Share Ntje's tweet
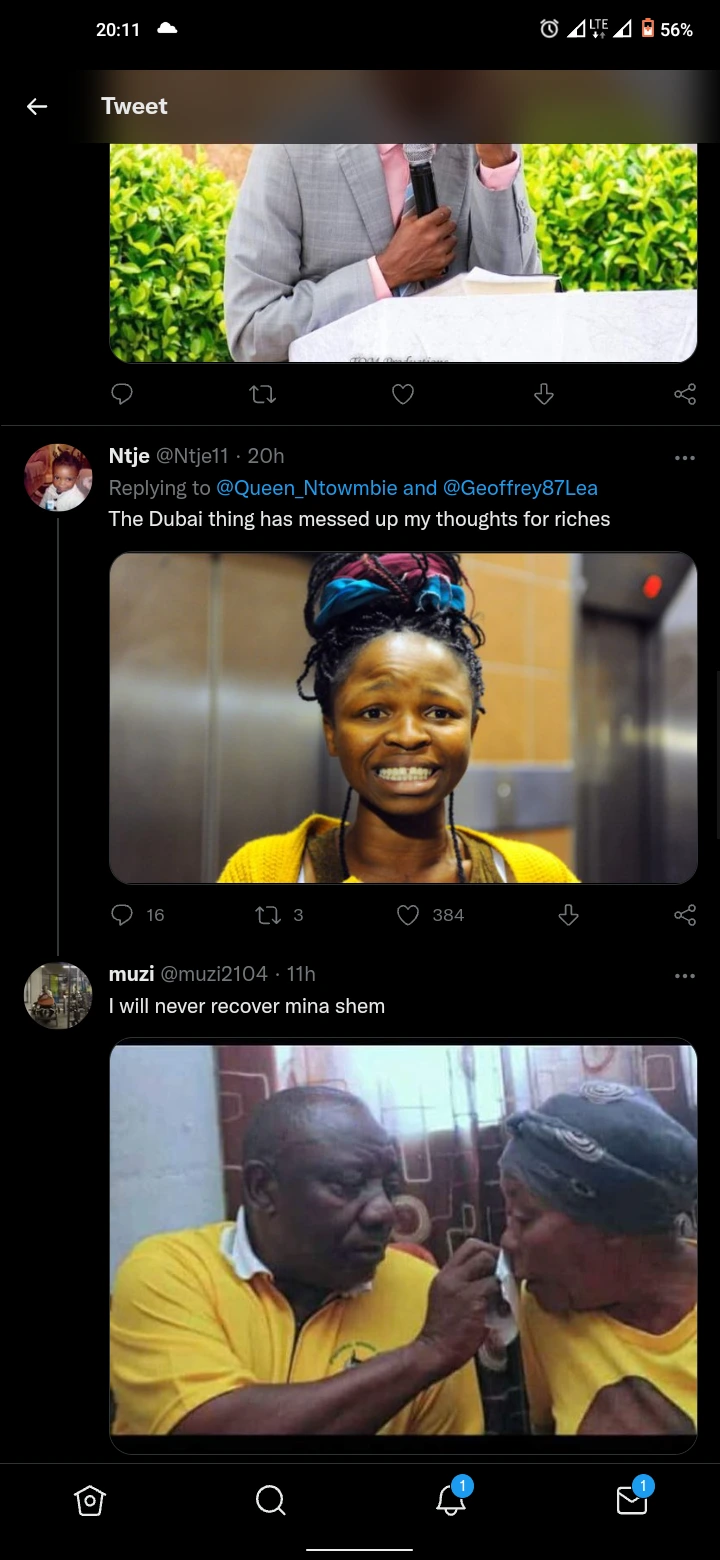This screenshot has height=1560, width=720. [685, 915]
